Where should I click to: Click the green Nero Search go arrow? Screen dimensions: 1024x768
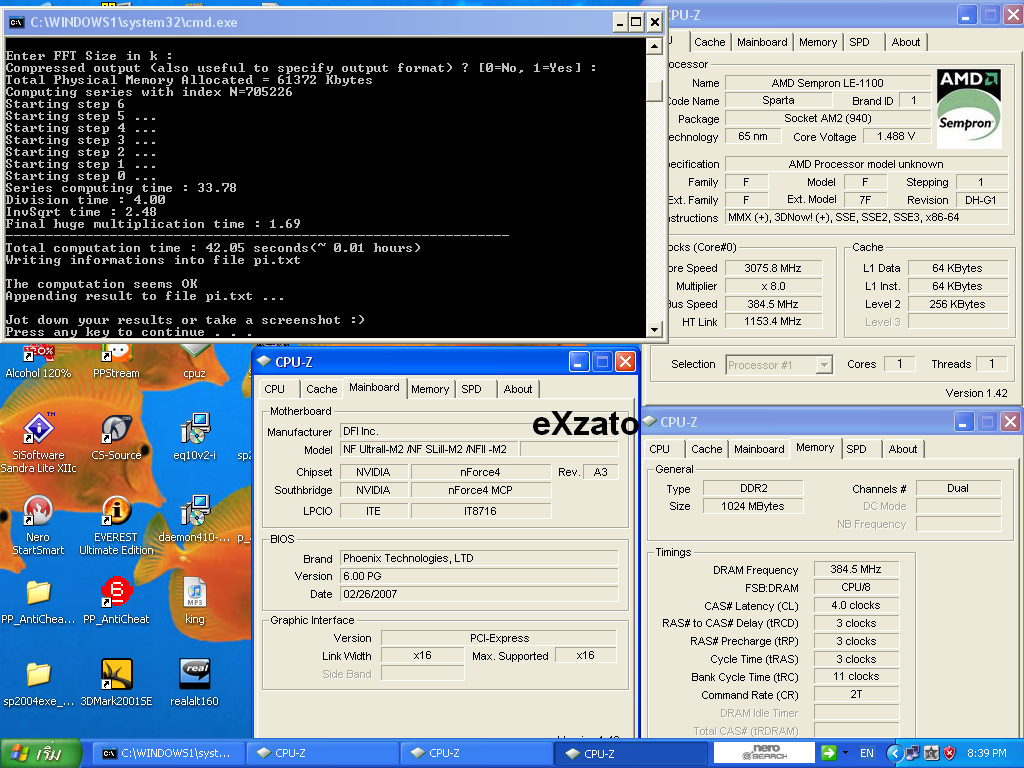tap(829, 752)
